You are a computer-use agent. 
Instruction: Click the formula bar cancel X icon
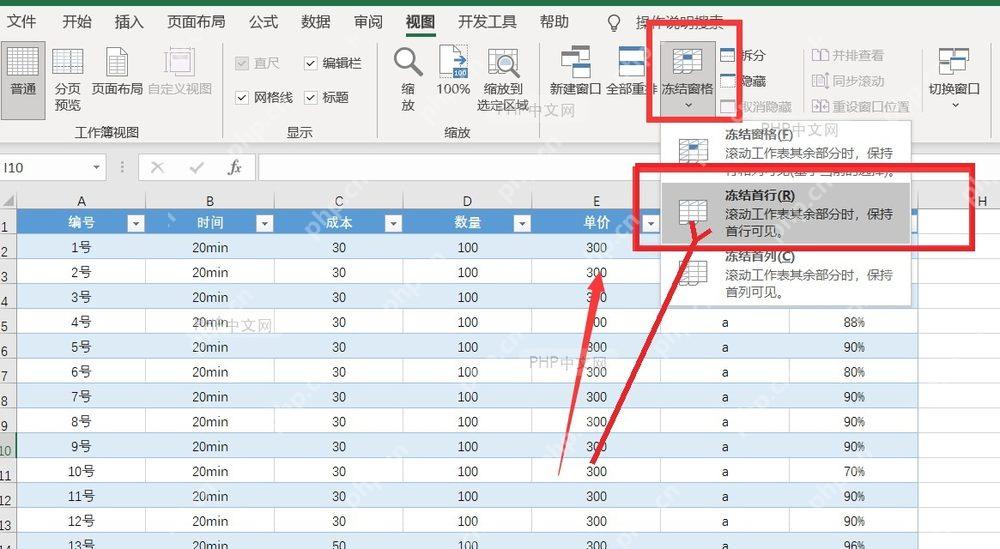point(158,168)
